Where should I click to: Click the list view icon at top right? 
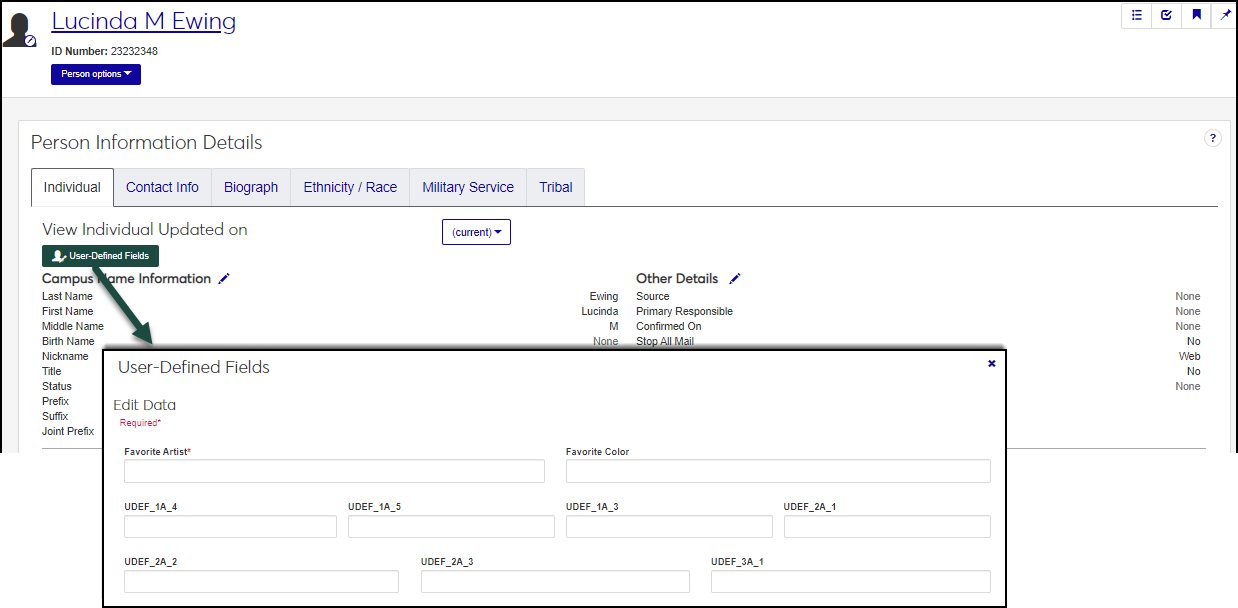click(x=1137, y=15)
